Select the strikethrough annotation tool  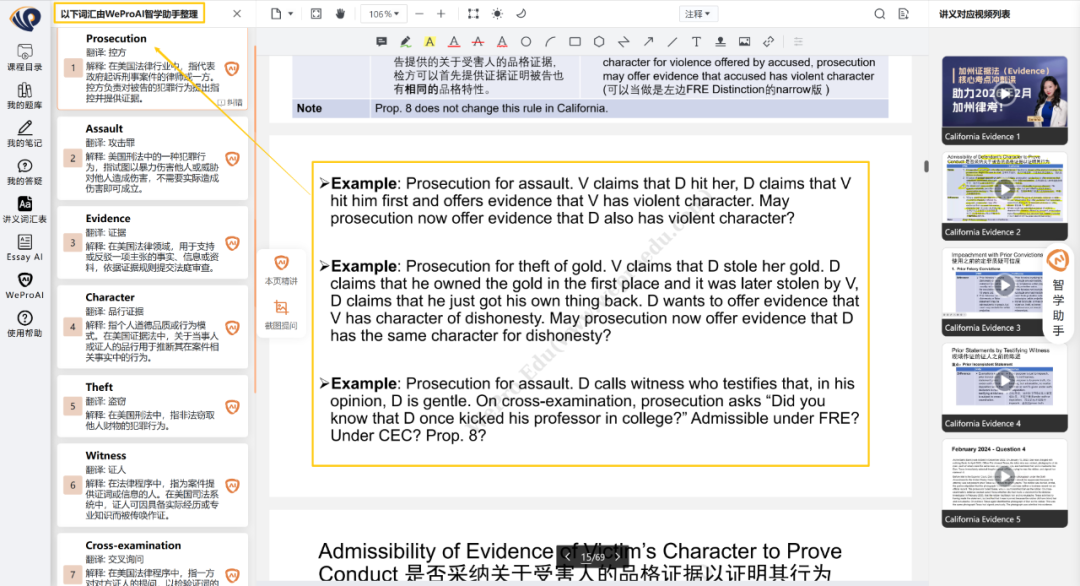click(477, 42)
